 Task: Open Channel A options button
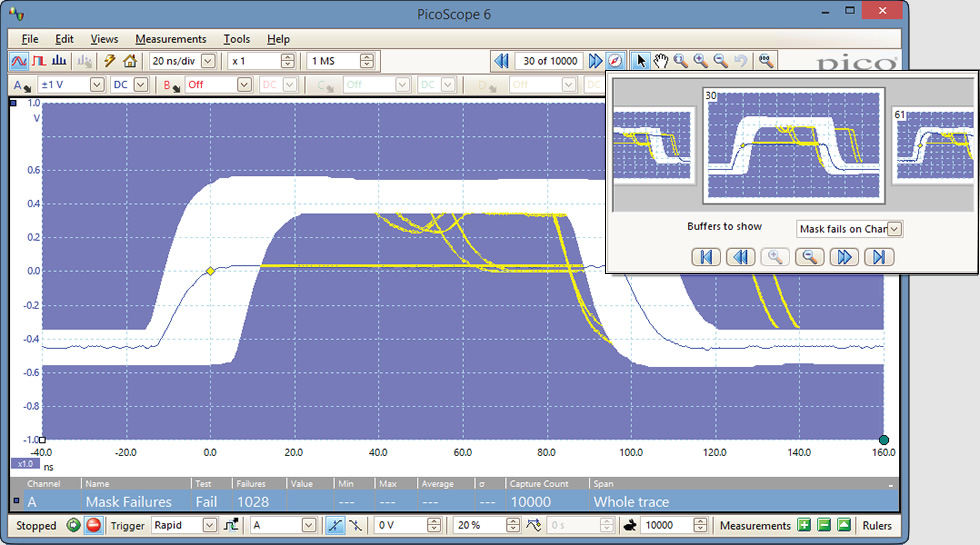(22, 85)
